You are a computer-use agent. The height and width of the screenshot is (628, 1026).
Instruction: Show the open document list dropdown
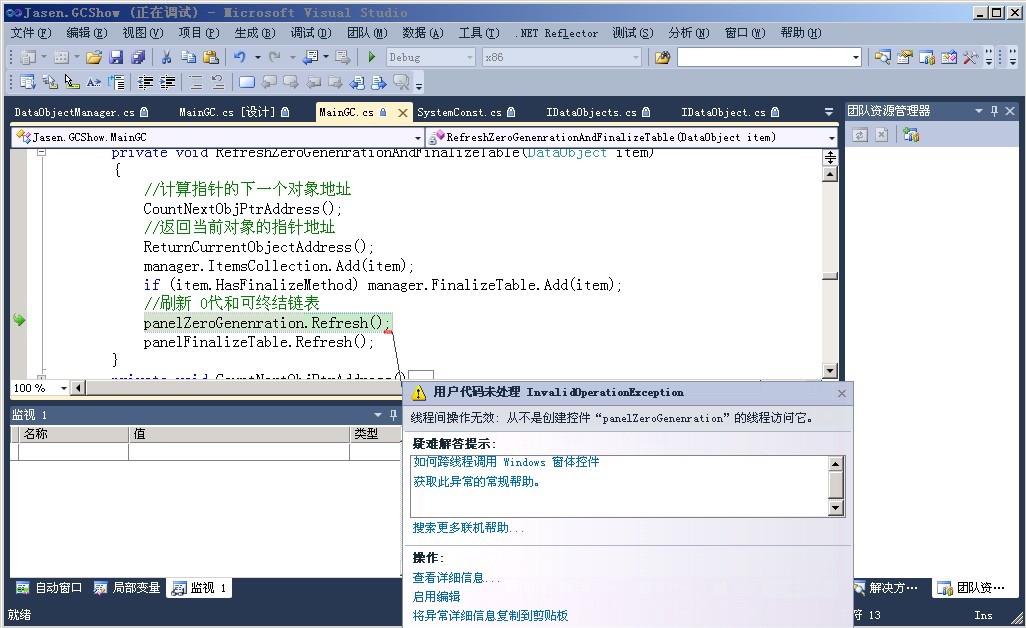829,112
